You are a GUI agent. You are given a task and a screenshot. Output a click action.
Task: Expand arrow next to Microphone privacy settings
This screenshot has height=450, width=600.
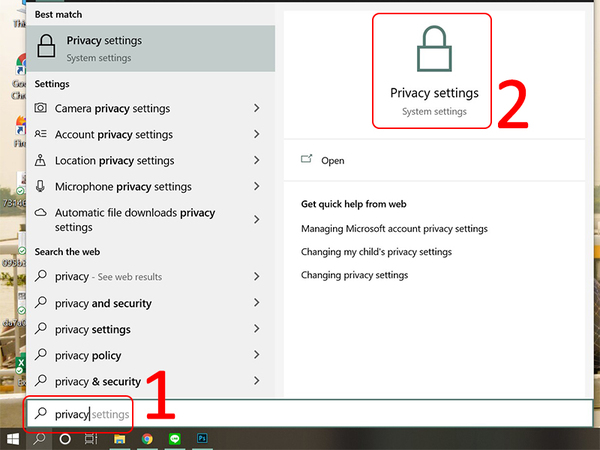(256, 186)
